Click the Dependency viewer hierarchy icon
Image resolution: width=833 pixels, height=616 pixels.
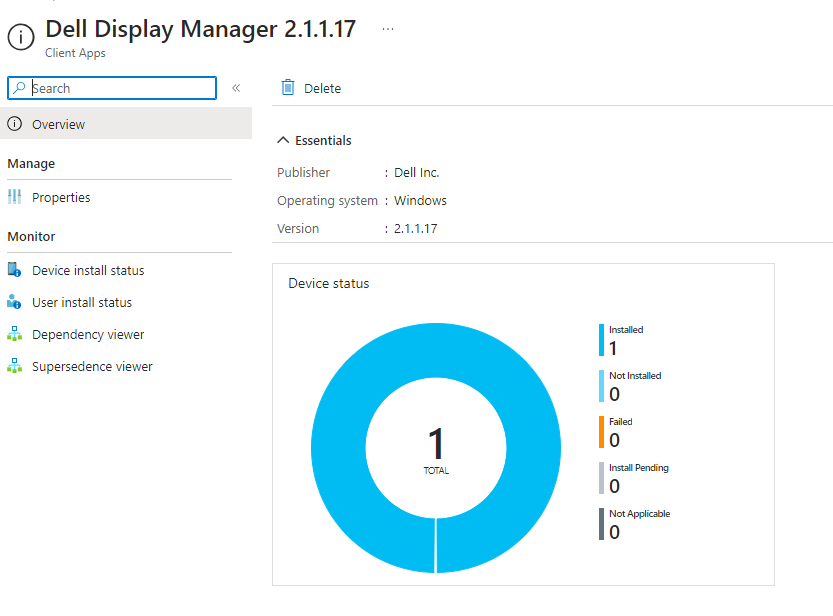point(14,334)
